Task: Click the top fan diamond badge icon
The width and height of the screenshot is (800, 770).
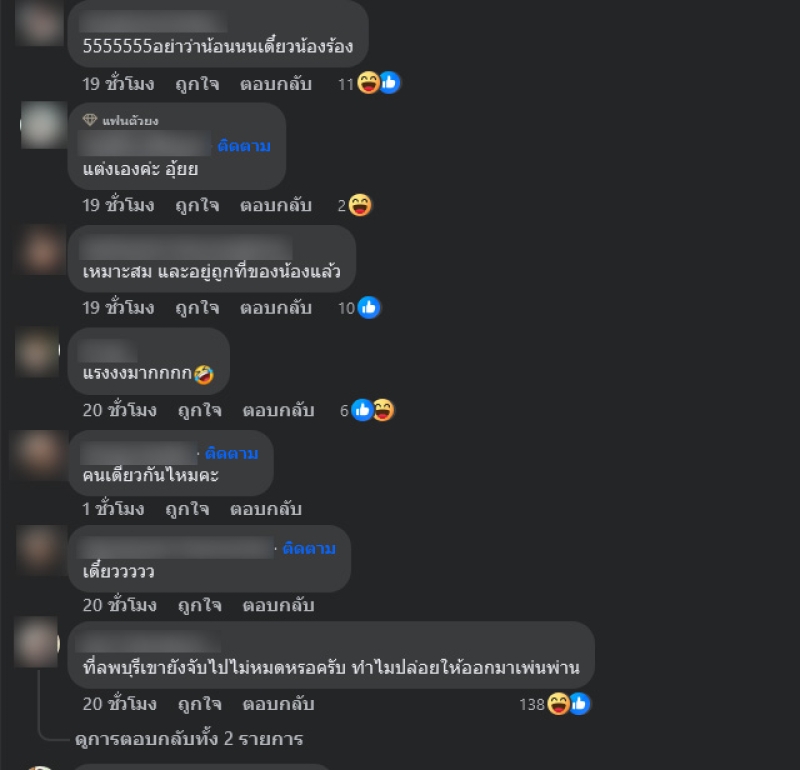Action: [90, 120]
